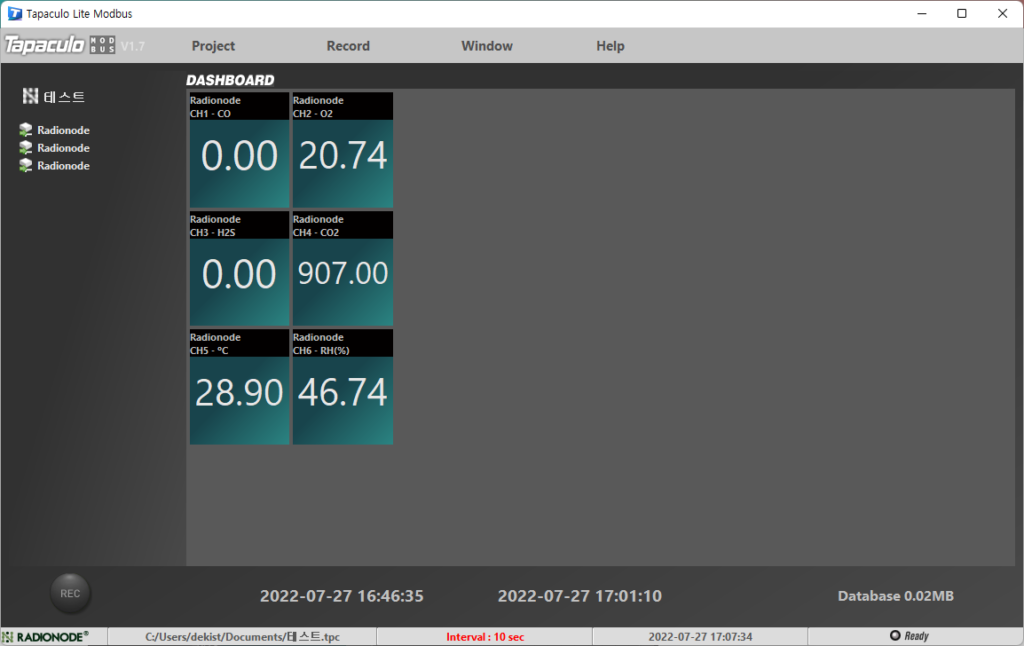1024x646 pixels.
Task: Open the CH3 - H2S dashboard tile
Action: pyautogui.click(x=239, y=268)
